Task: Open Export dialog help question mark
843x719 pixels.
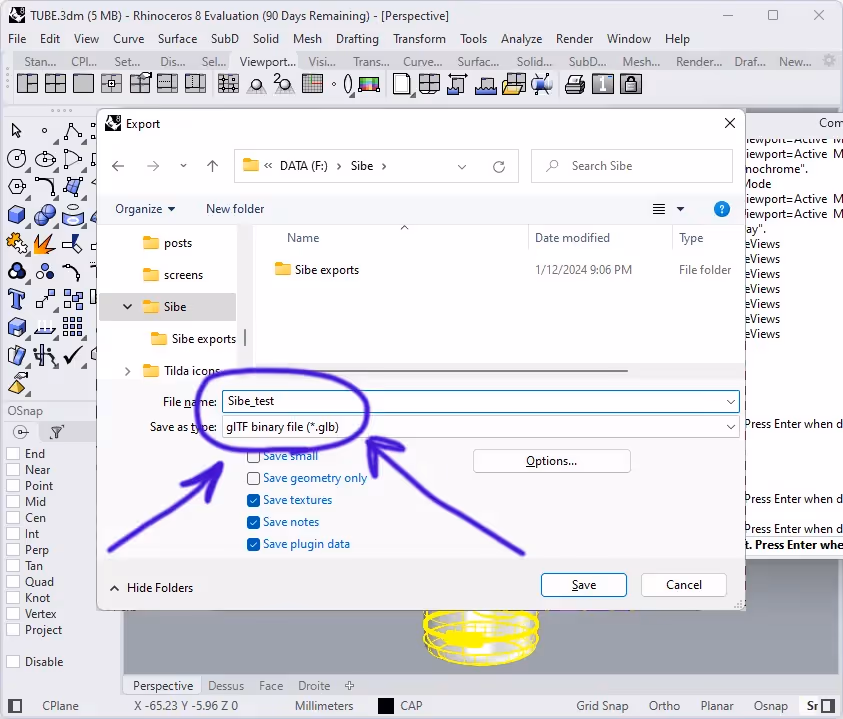Action: pyautogui.click(x=721, y=209)
